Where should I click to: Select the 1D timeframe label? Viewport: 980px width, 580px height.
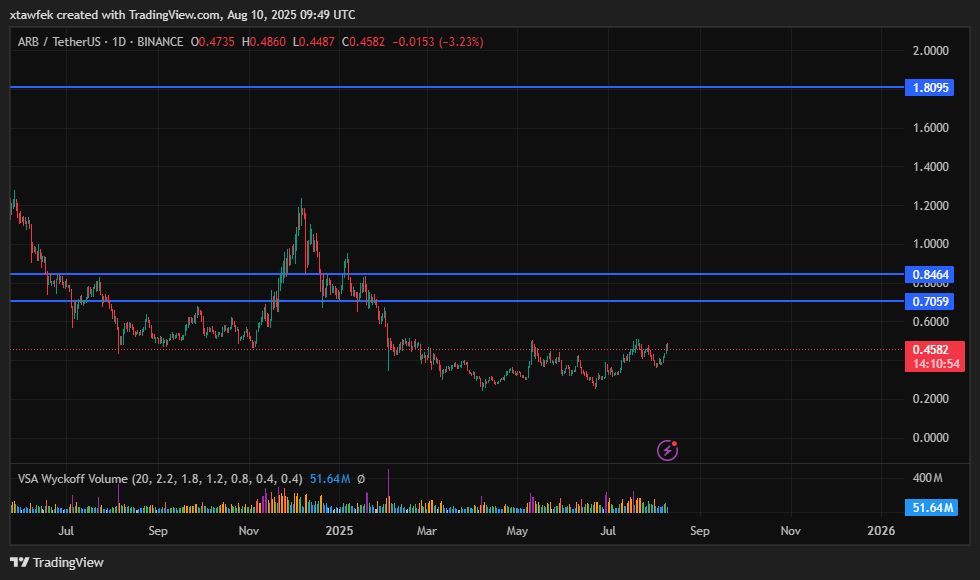tap(117, 41)
